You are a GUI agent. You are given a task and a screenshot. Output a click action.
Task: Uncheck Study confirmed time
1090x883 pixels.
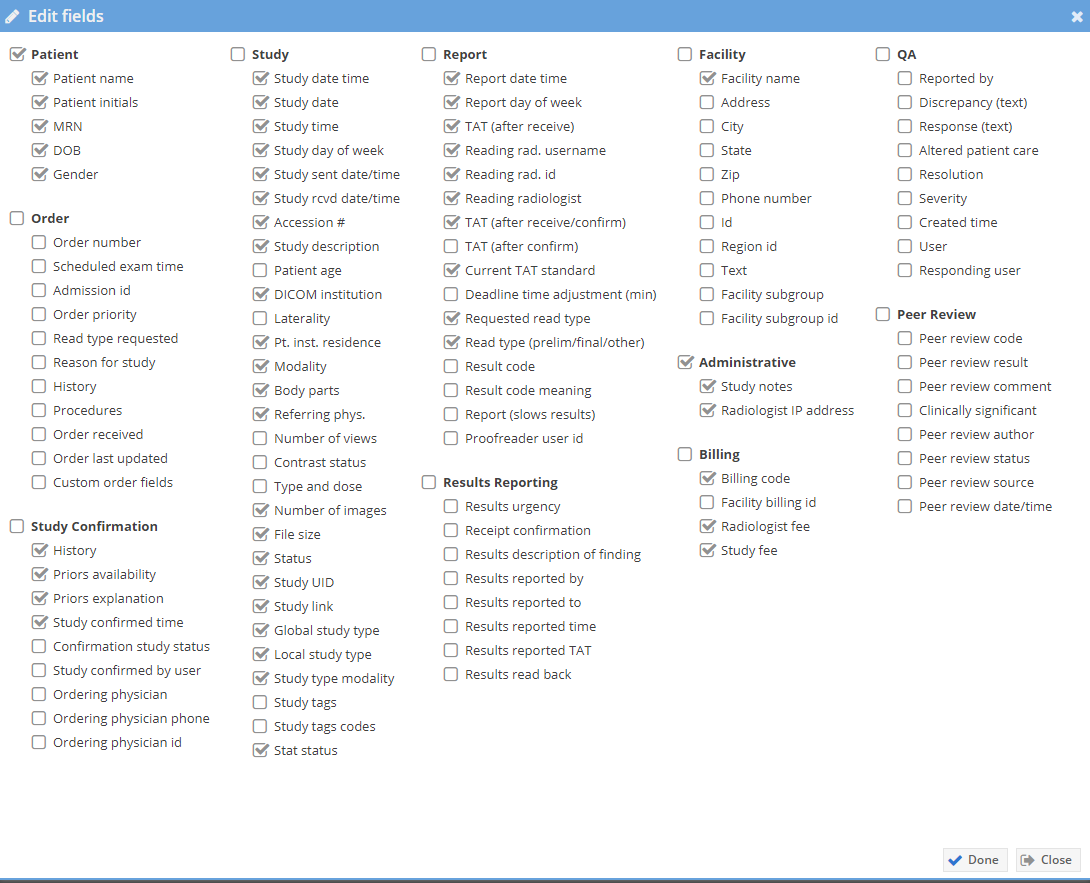click(40, 622)
